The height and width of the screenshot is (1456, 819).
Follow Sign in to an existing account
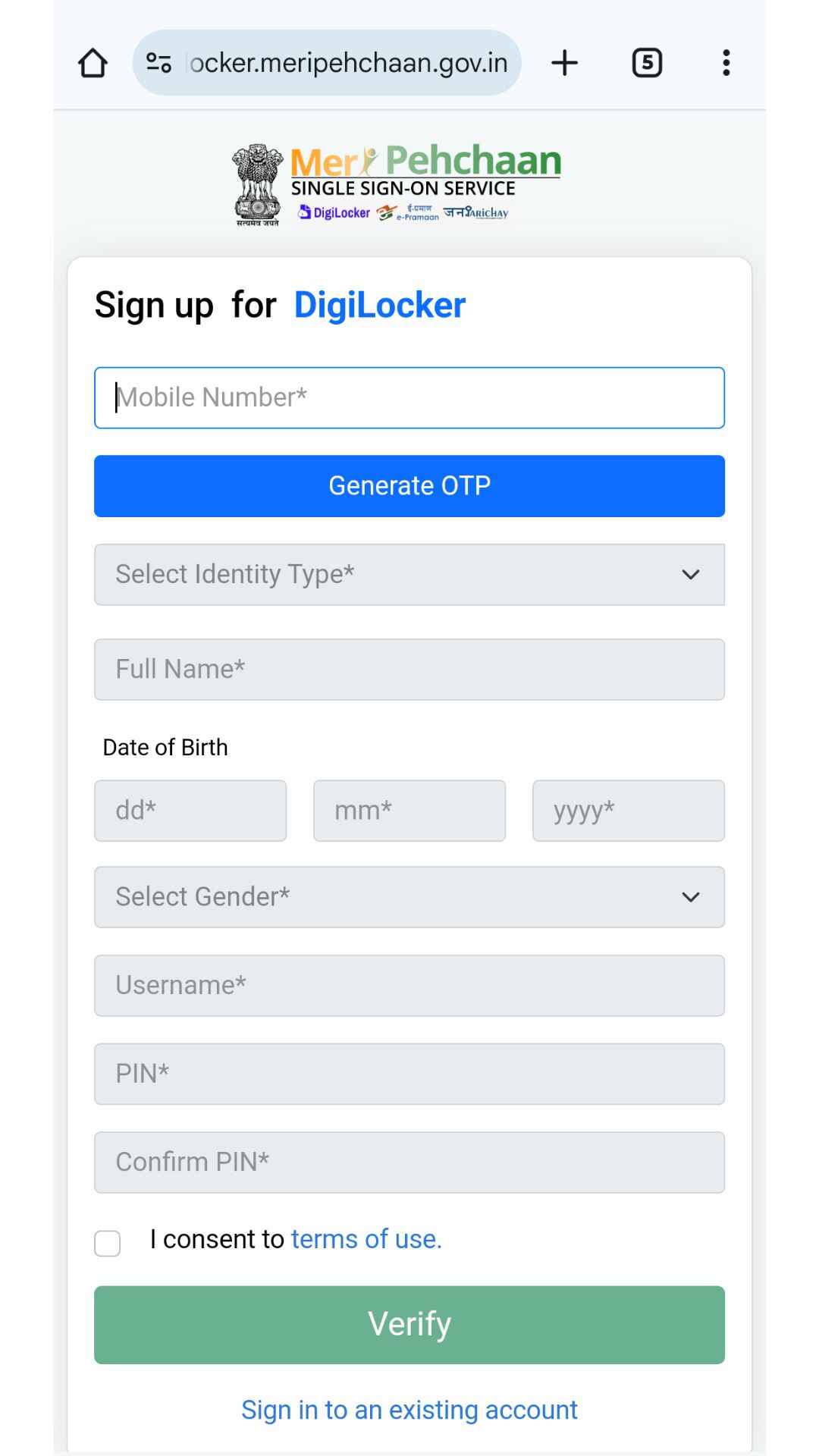409,1410
